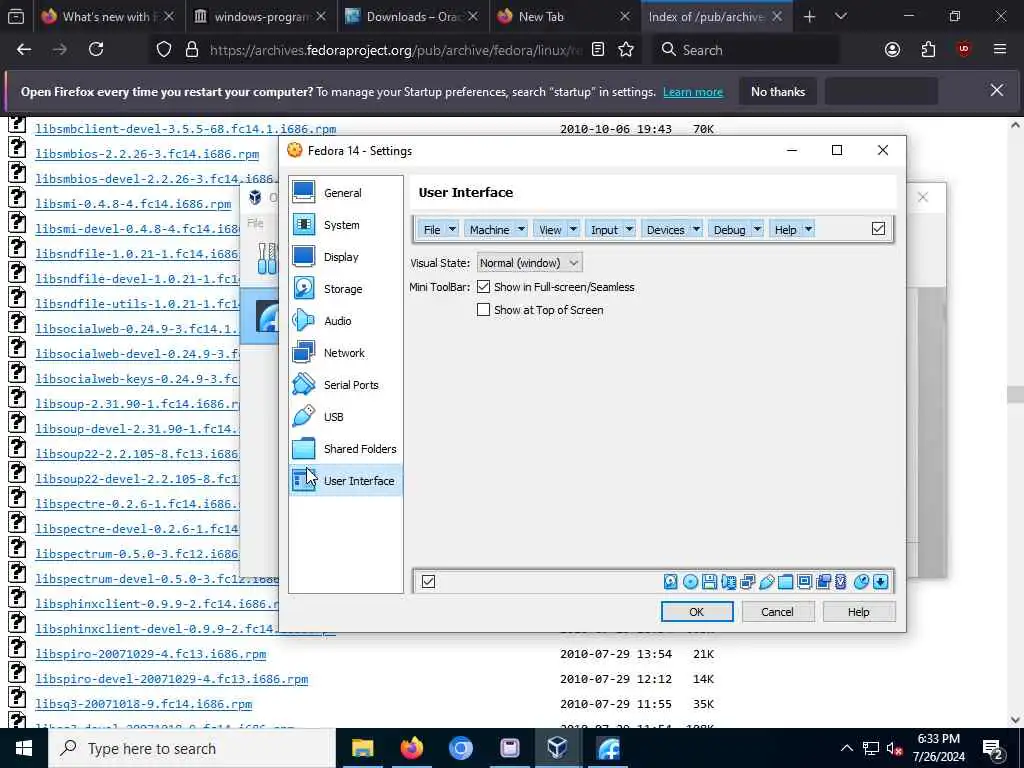Open VirtualBox Manager from the taskbar
The image size is (1024, 768).
tap(557, 748)
